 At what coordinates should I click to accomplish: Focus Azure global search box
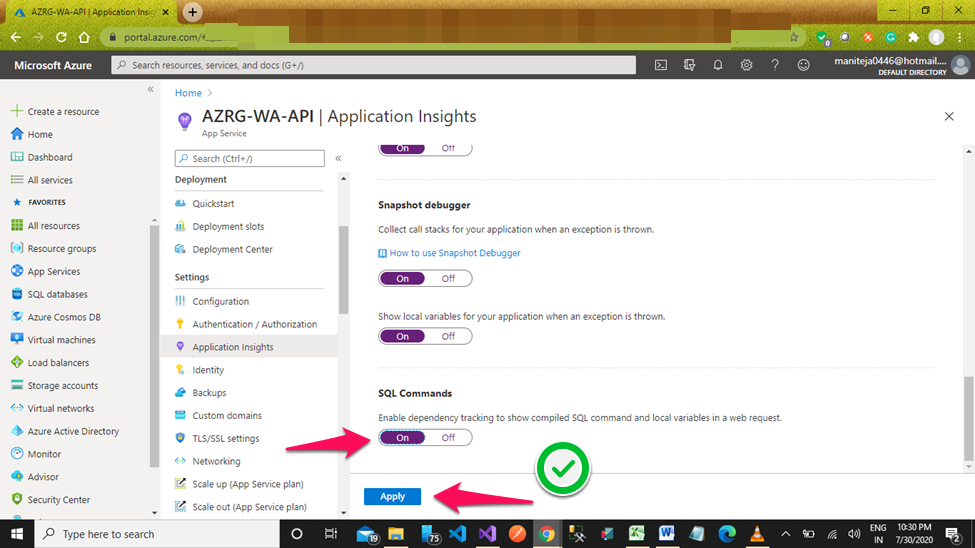[x=373, y=65]
